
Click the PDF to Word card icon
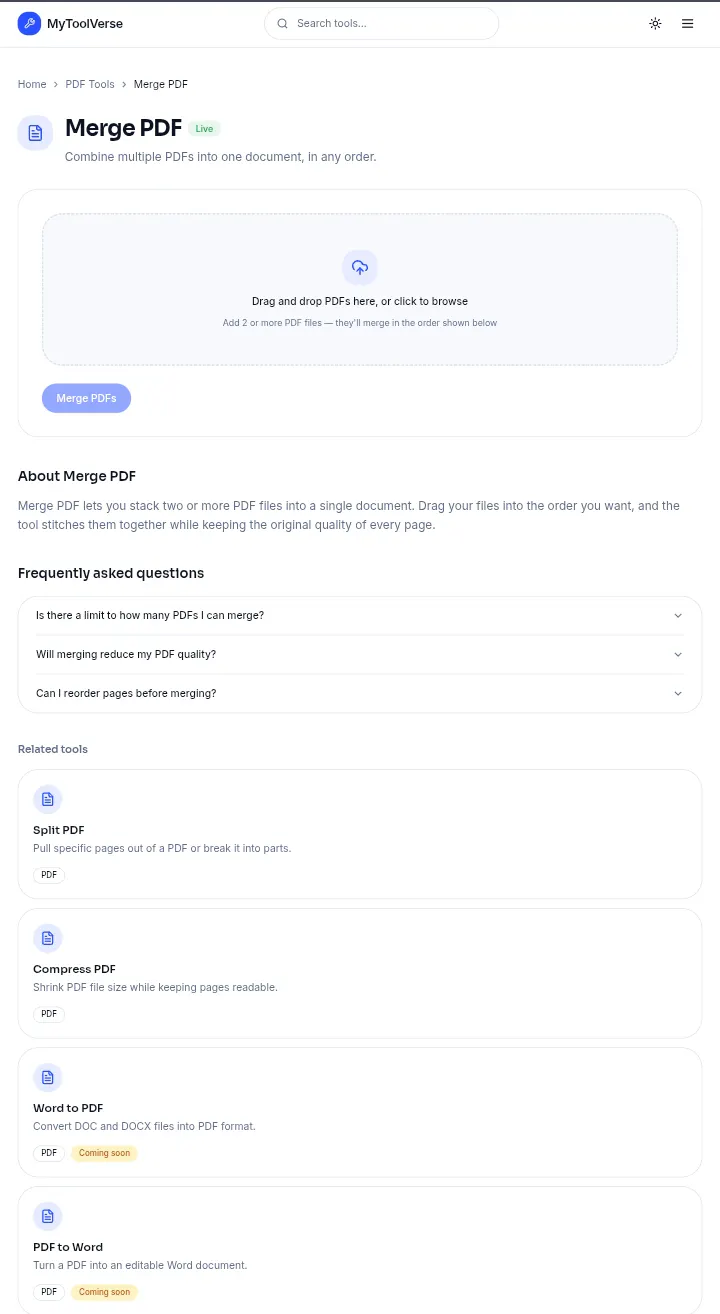48,1217
